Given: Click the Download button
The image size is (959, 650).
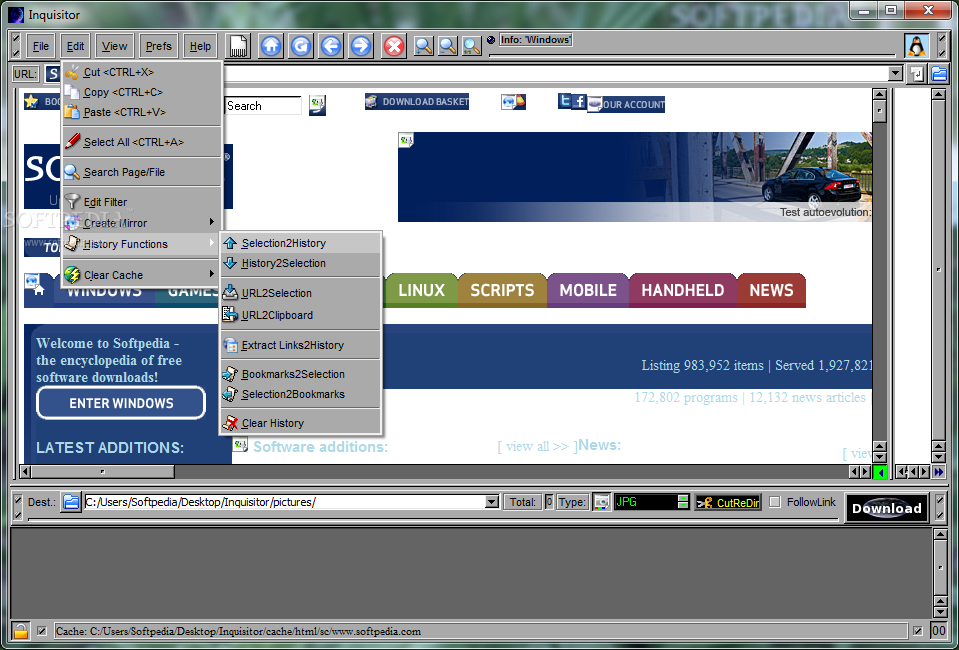Looking at the screenshot, I should 886,508.
